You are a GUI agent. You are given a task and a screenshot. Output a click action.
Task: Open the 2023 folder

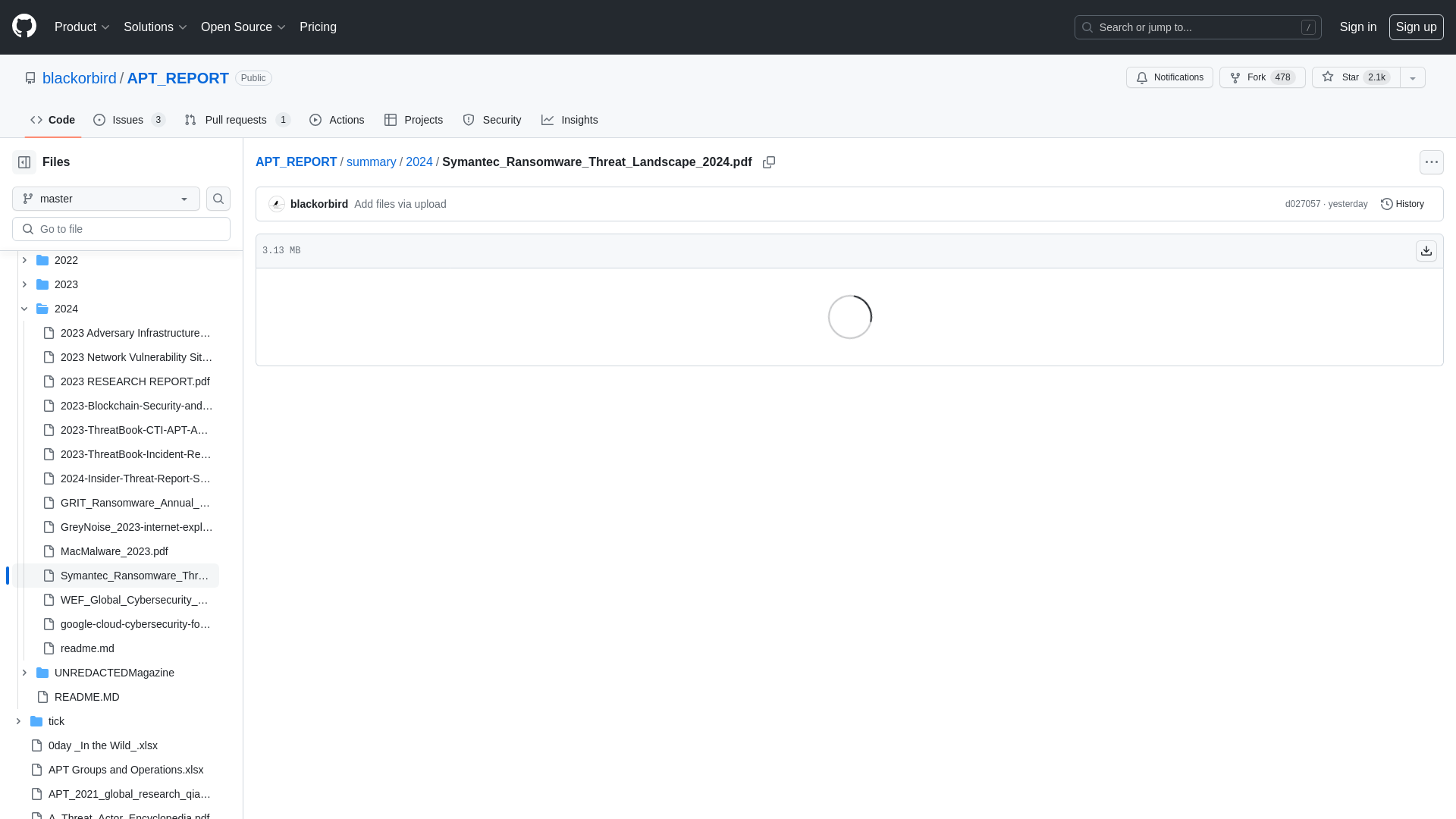[66, 284]
